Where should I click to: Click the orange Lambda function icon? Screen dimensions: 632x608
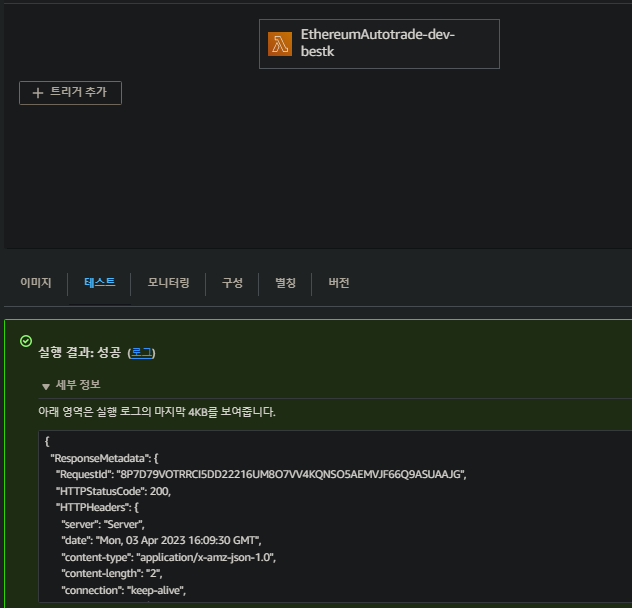pyautogui.click(x=280, y=44)
